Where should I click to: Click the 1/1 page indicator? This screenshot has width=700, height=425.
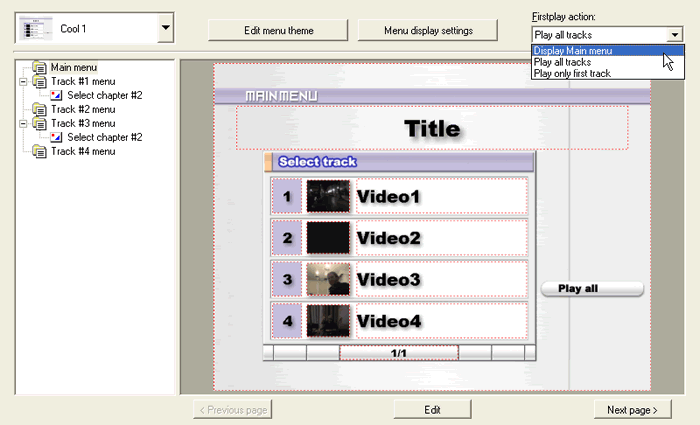coord(399,353)
